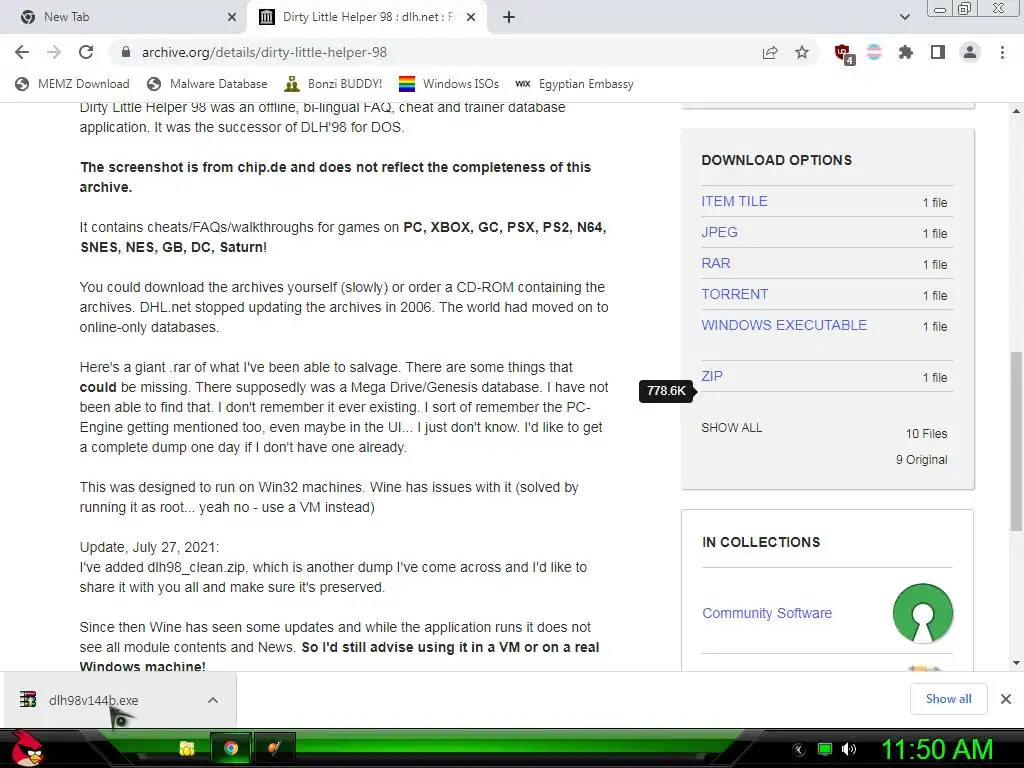Click the scrollbar up arrow

1016,111
